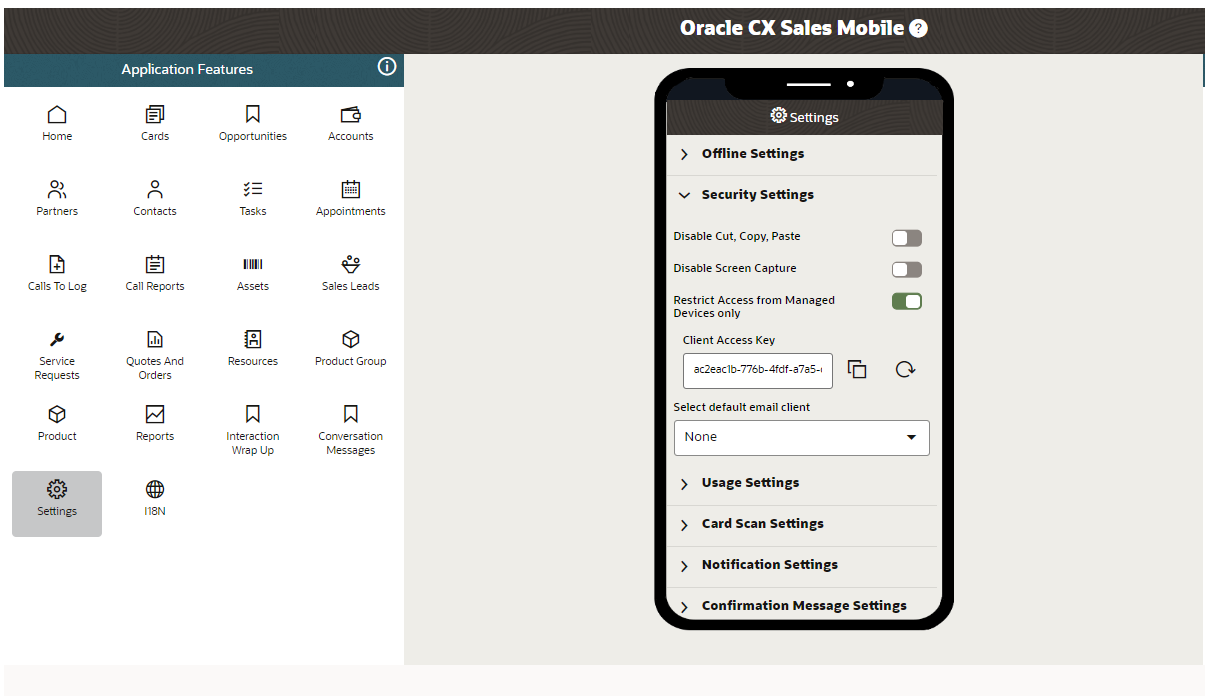Click the Client Access Key text field
Viewport: 1205px width, 696px height.
point(758,370)
